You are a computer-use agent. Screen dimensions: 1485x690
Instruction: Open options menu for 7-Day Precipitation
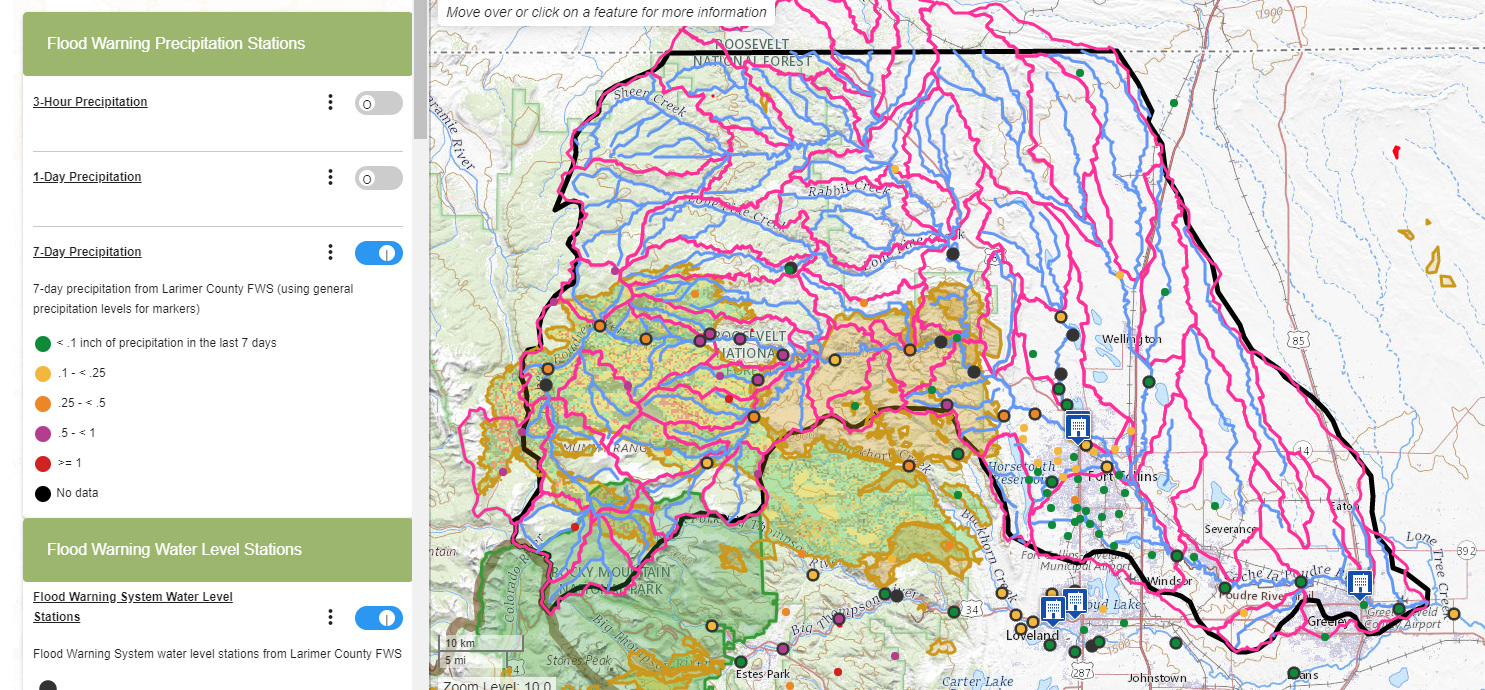pos(330,252)
